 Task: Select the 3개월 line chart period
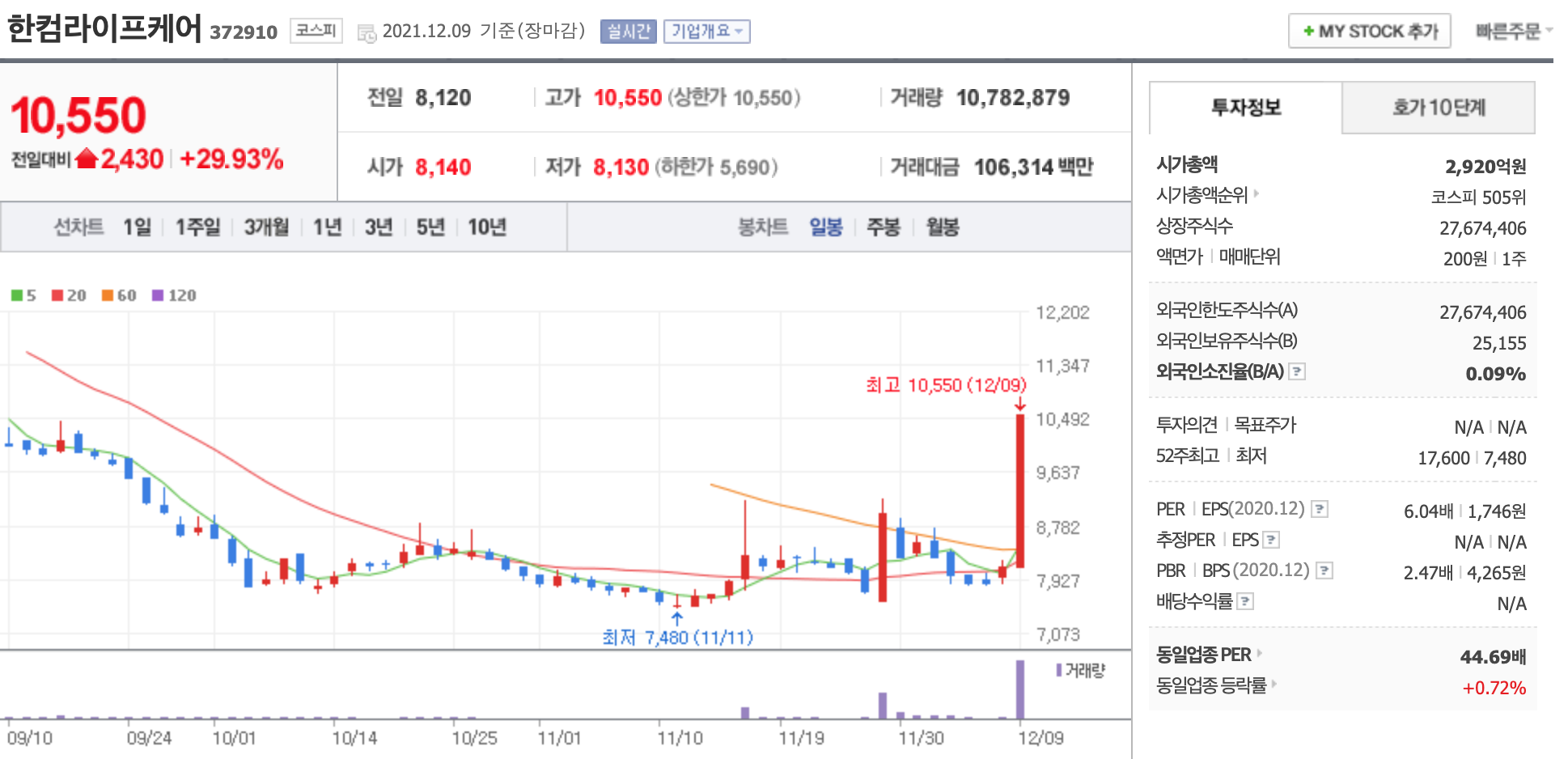click(267, 227)
